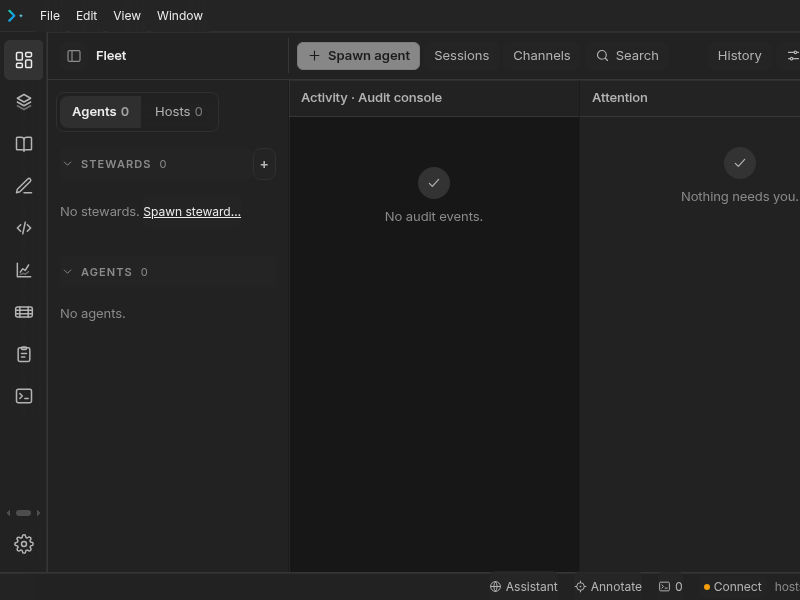
Task: Open the book icon in sidebar
Action: click(x=23, y=144)
